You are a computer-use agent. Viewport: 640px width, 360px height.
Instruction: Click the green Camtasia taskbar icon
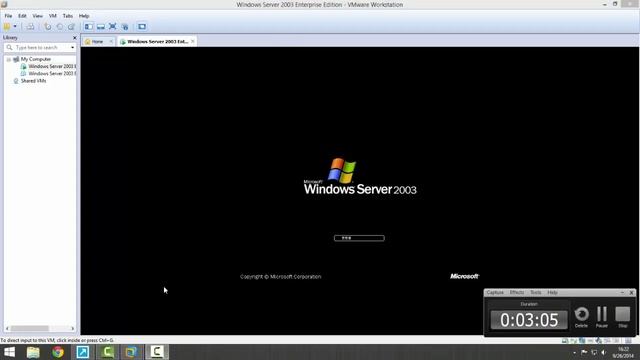[107, 352]
